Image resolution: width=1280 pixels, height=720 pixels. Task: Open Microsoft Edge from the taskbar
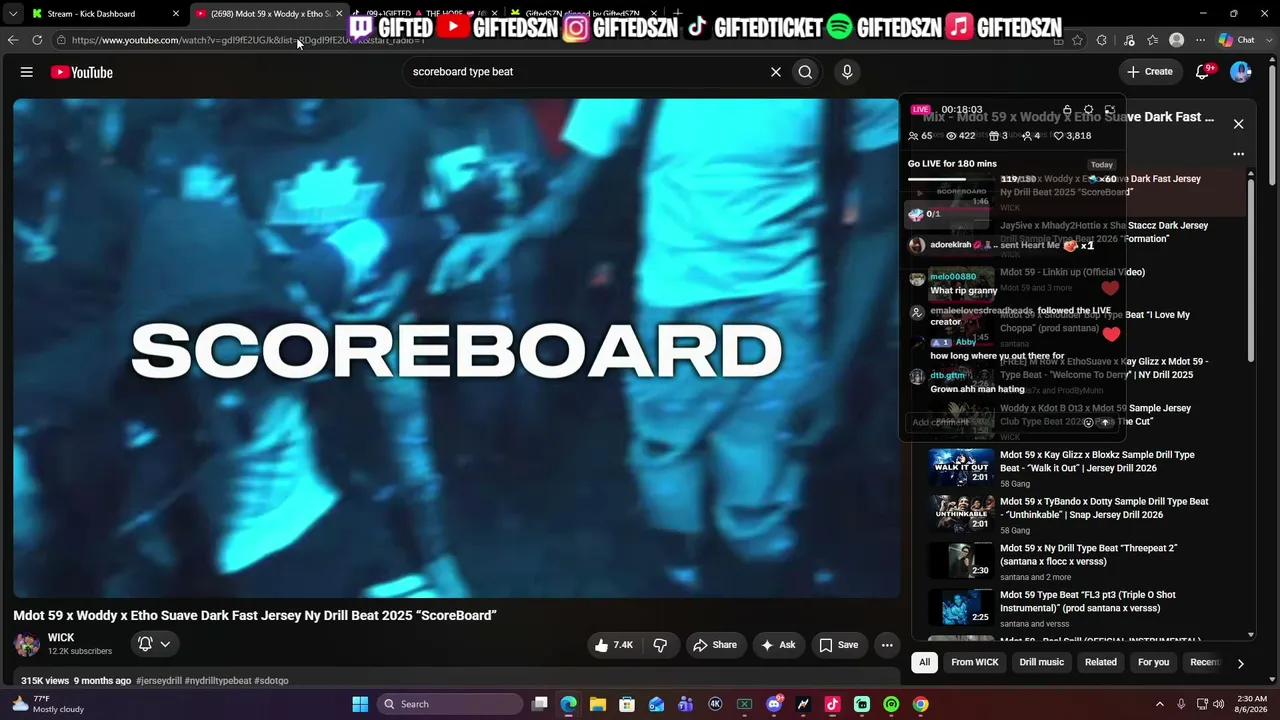(568, 704)
